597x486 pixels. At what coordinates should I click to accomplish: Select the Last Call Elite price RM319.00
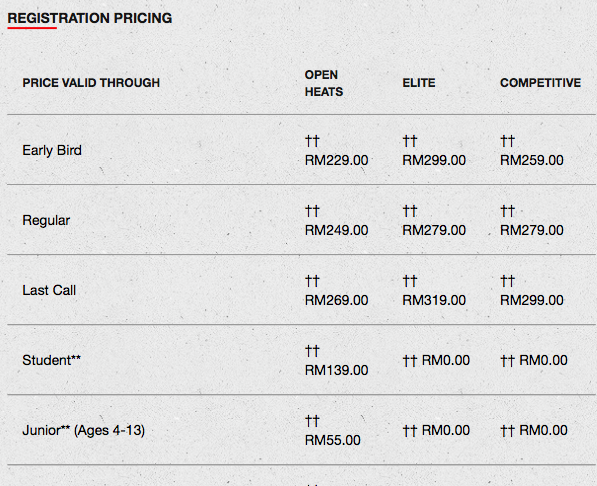coord(434,300)
